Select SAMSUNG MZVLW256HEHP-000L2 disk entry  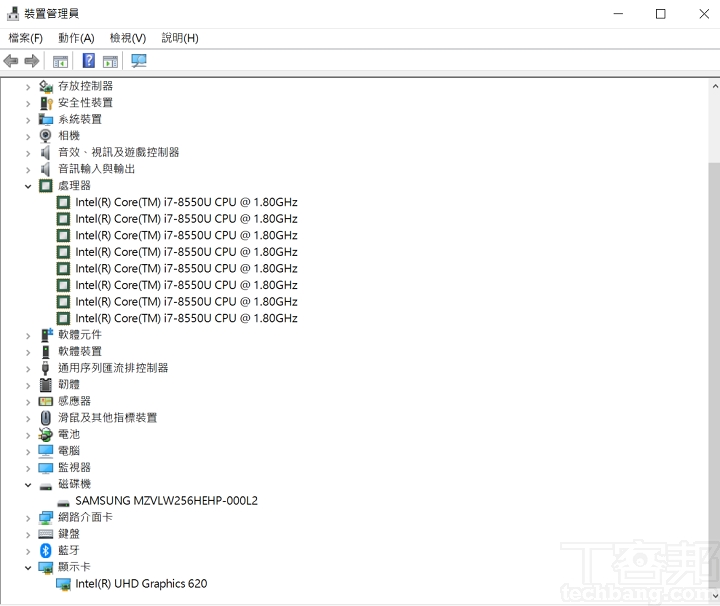click(166, 500)
